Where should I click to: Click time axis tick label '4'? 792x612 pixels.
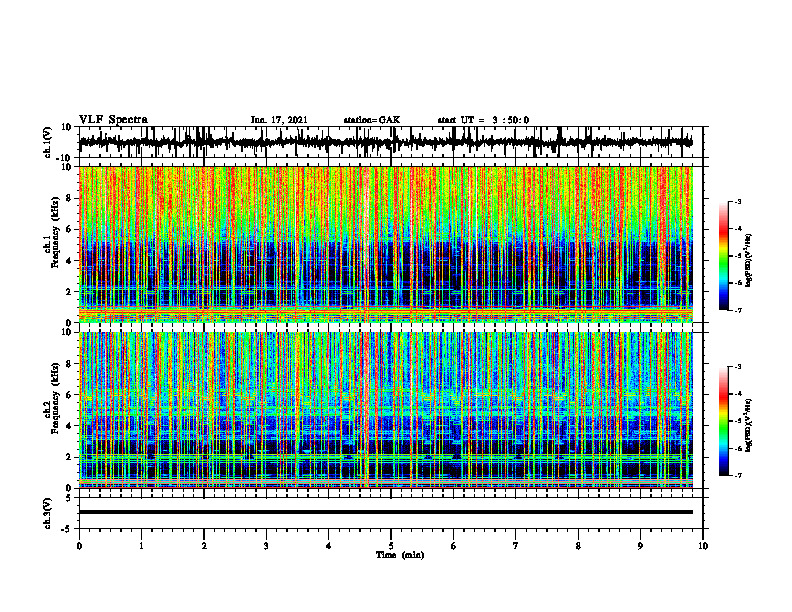tap(329, 546)
